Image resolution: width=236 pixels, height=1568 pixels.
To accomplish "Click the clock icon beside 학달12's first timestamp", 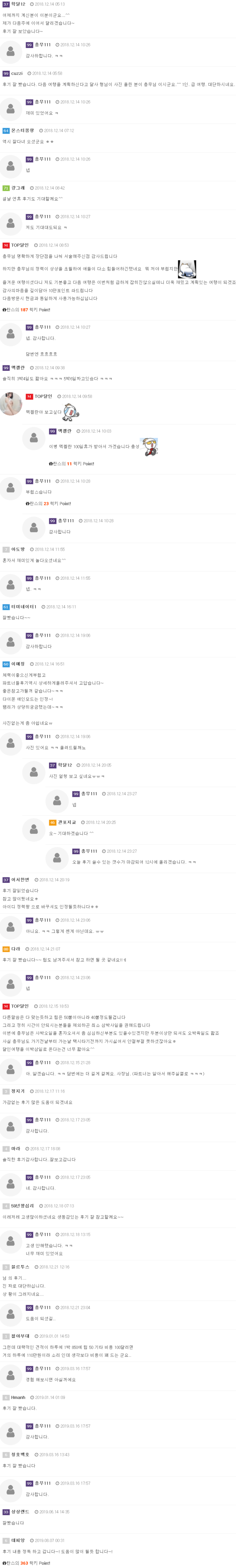I will click(x=31, y=4).
